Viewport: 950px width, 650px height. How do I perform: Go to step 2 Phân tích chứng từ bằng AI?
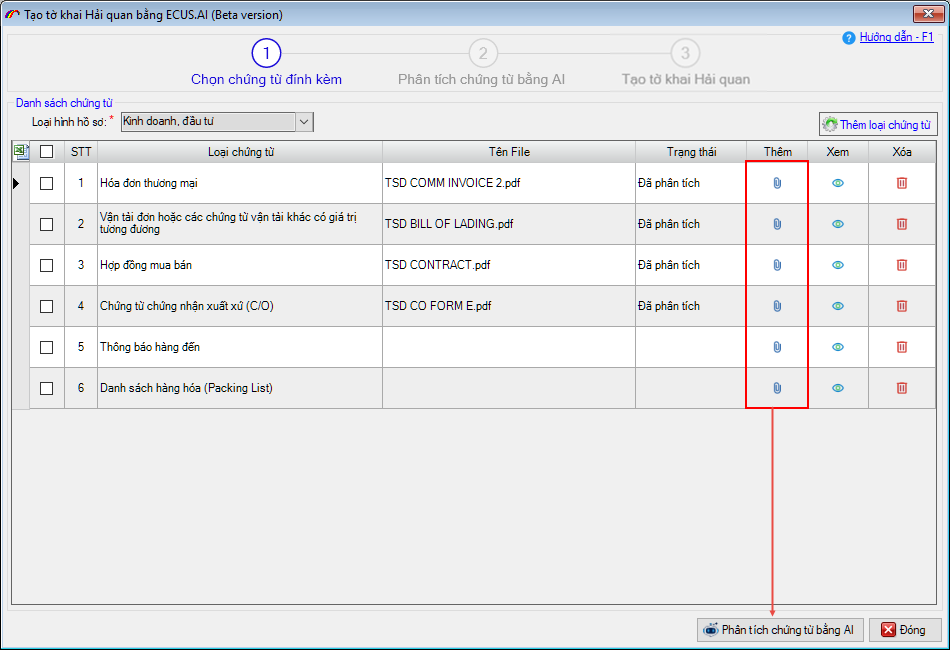482,54
